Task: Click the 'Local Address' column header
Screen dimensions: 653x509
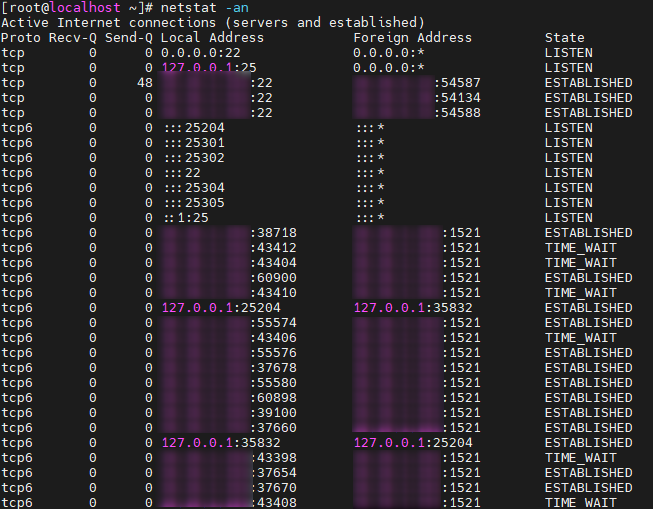Action: 212,38
